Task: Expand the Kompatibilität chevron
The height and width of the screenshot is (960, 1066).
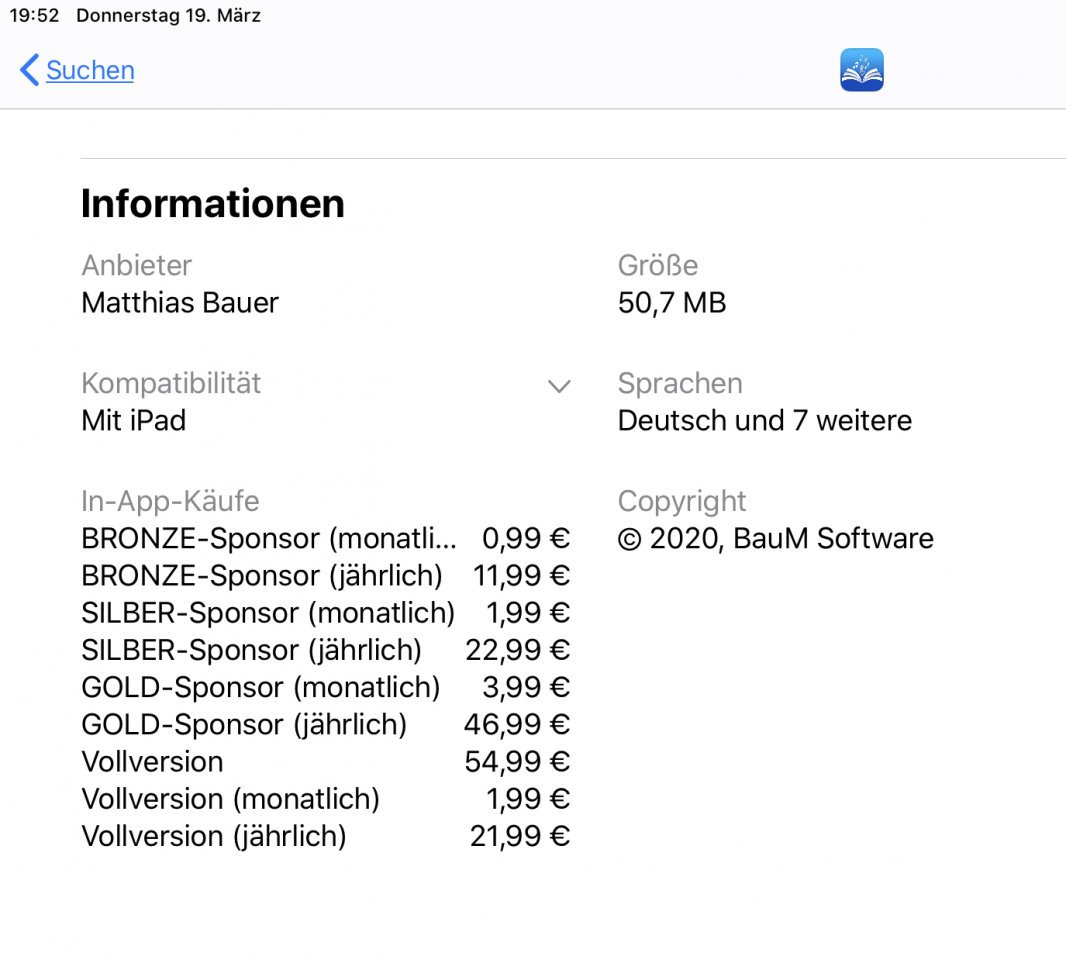Action: pos(559,386)
